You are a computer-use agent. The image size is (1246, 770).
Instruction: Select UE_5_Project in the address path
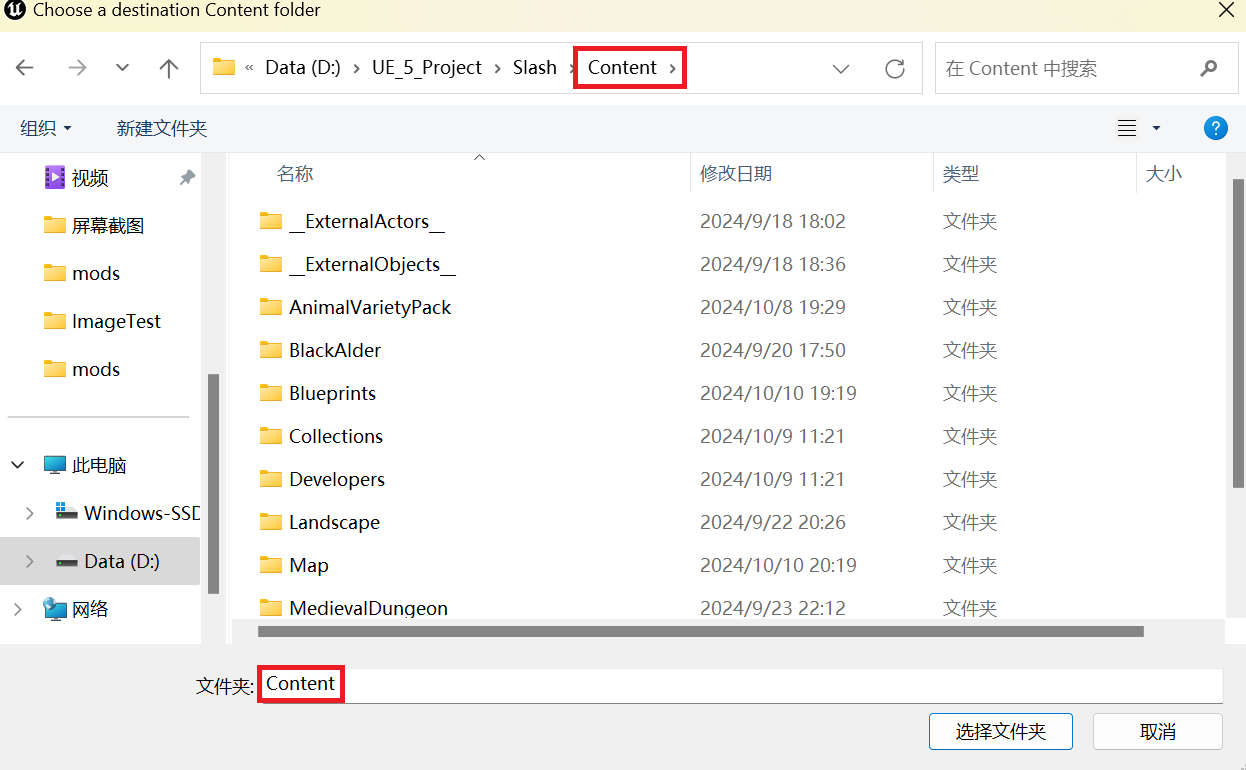pos(427,68)
